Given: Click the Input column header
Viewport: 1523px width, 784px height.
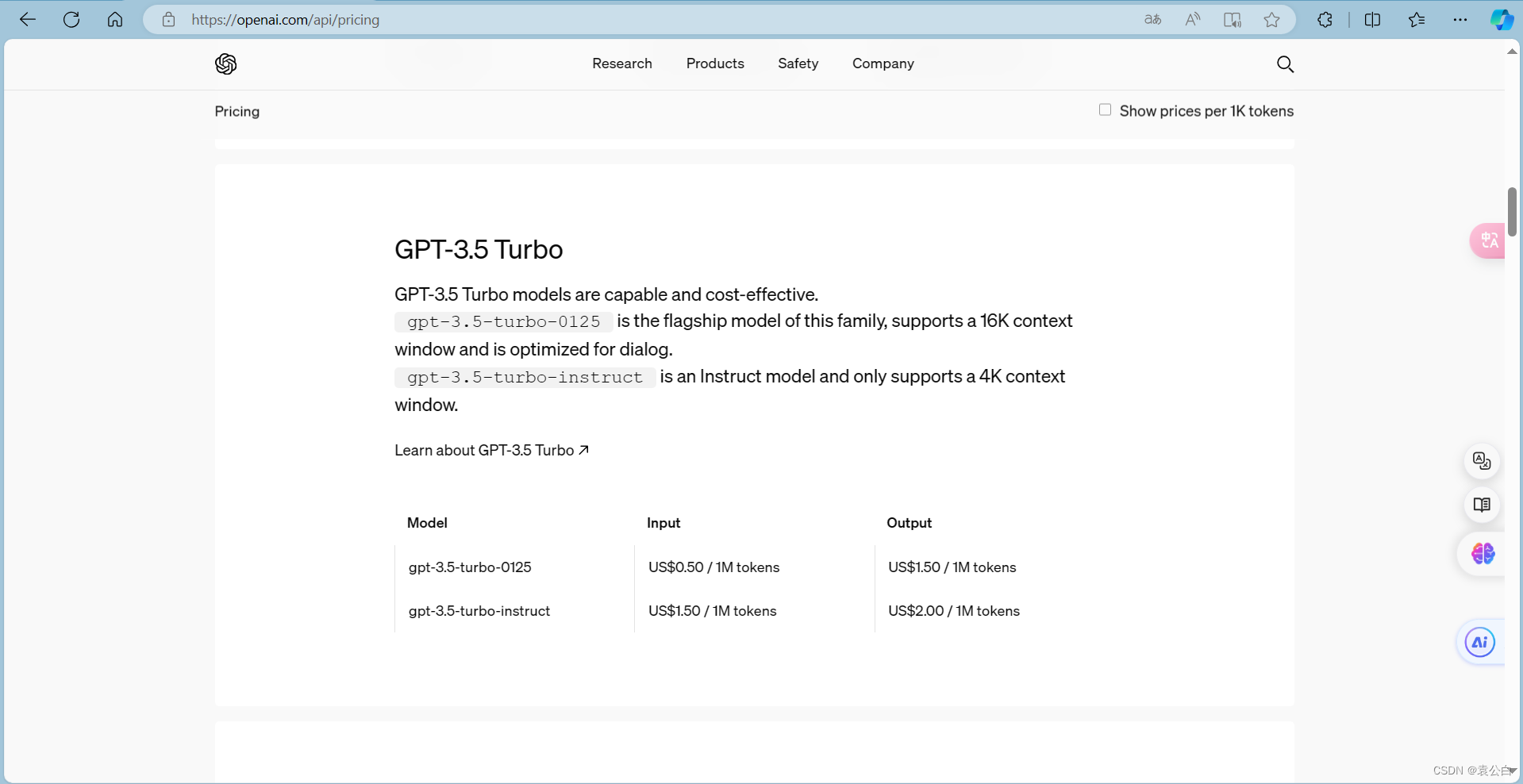Looking at the screenshot, I should point(663,523).
